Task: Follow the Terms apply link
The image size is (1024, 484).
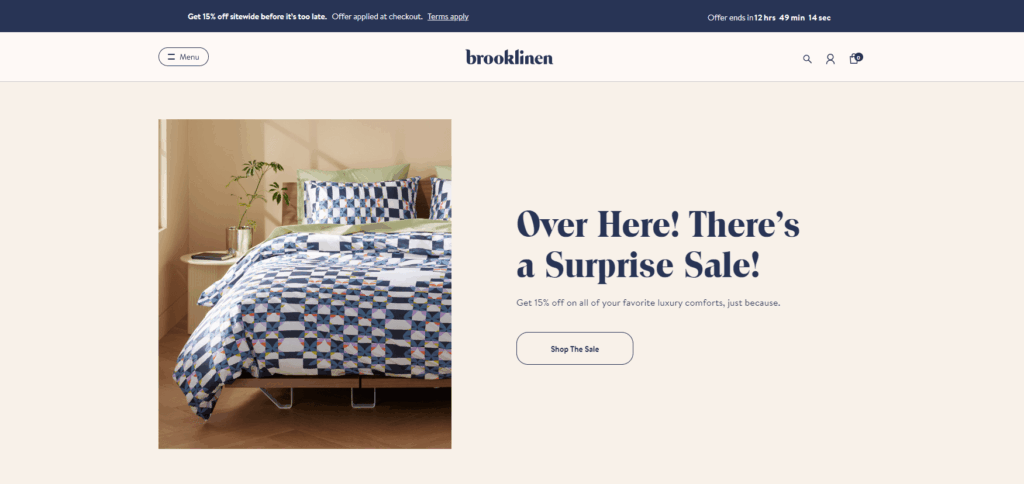Action: 448,17
